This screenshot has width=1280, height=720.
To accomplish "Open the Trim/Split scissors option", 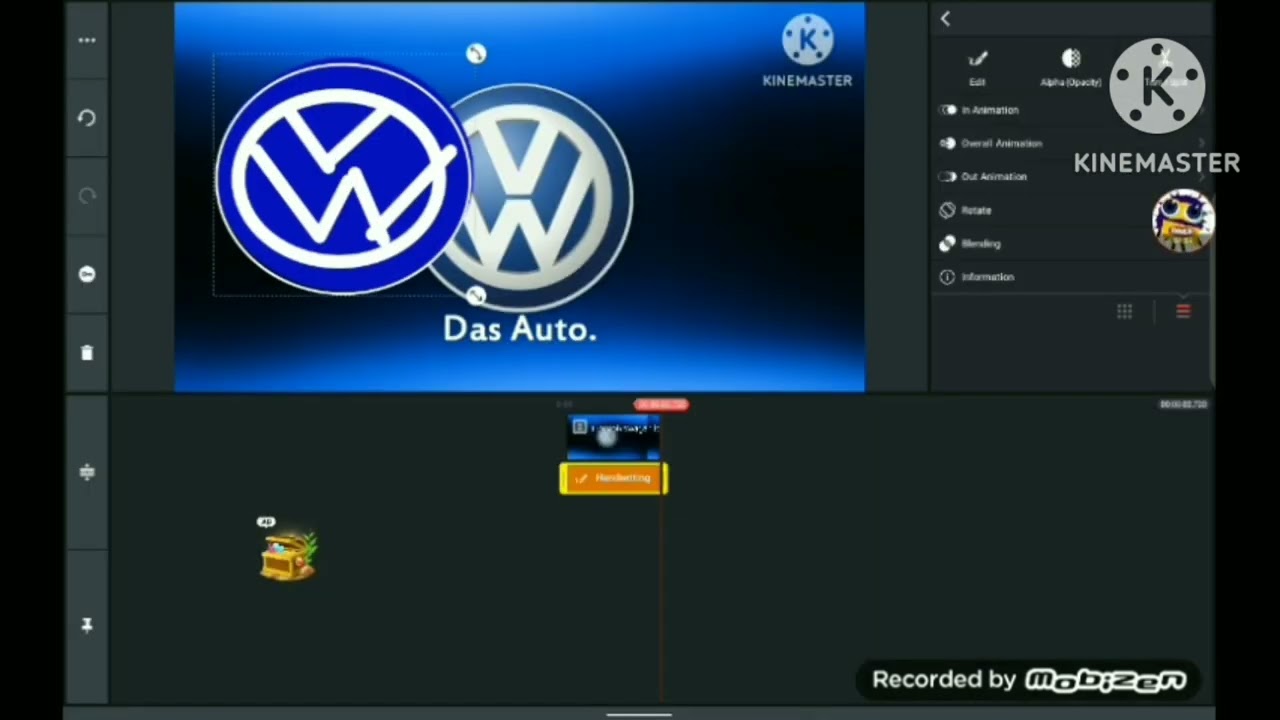I will pos(1164,68).
